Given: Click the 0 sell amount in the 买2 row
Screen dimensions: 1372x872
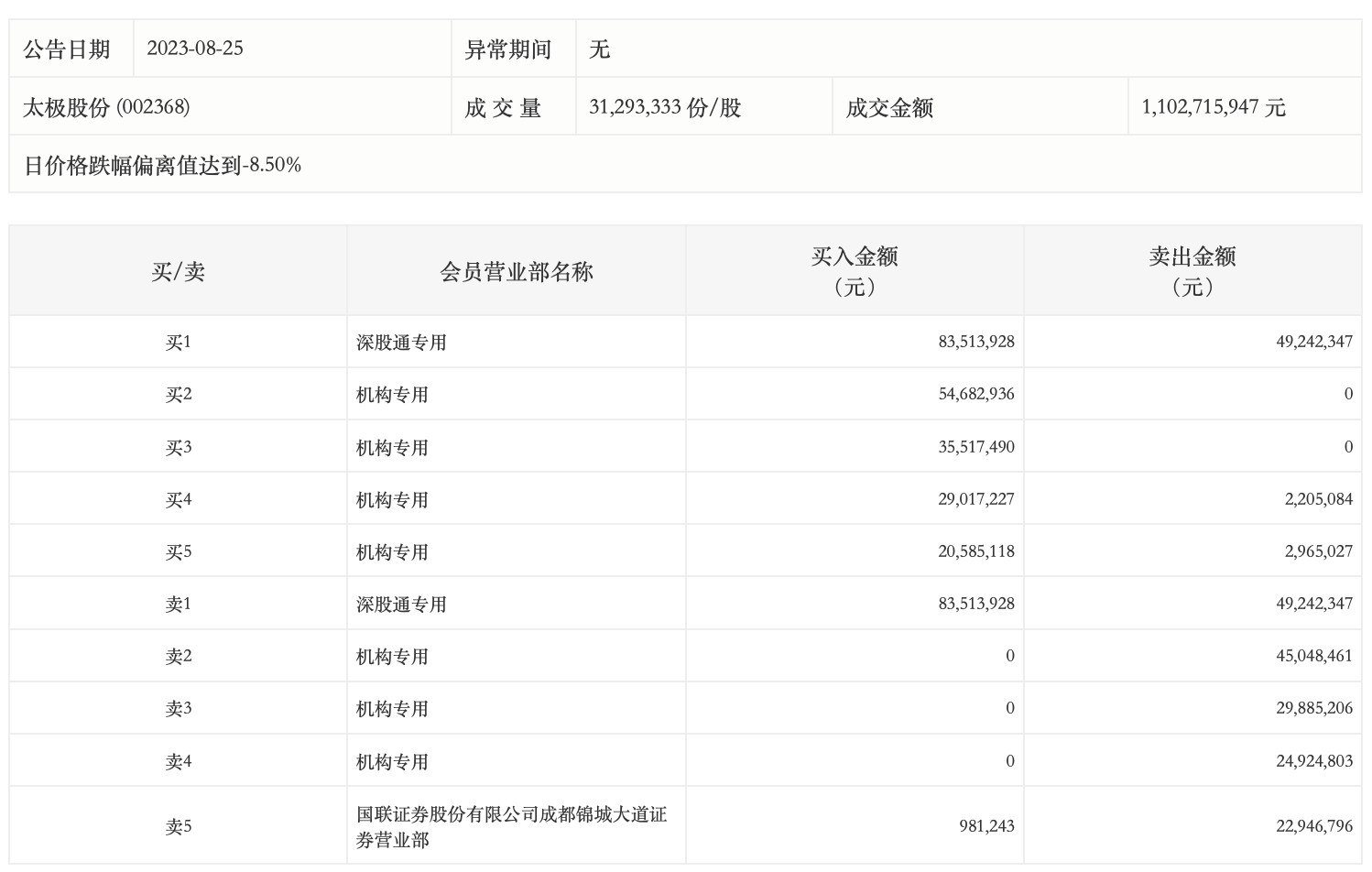Looking at the screenshot, I should (1348, 394).
